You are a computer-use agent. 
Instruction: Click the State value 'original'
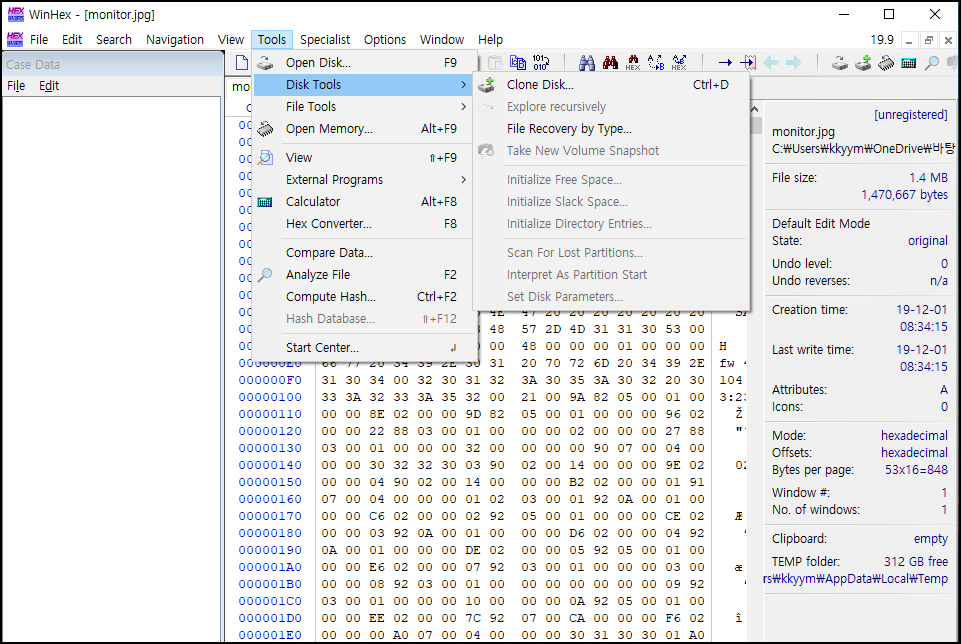928,241
